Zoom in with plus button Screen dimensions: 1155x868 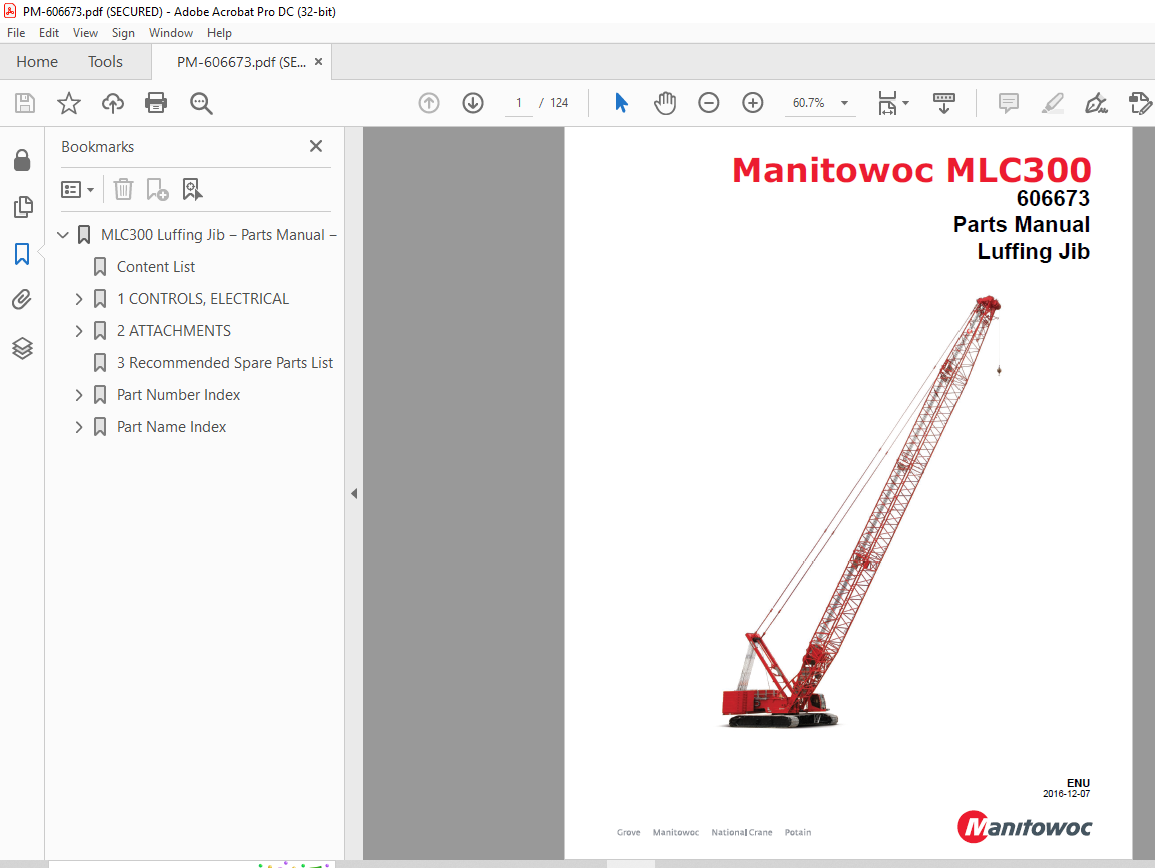[x=753, y=103]
